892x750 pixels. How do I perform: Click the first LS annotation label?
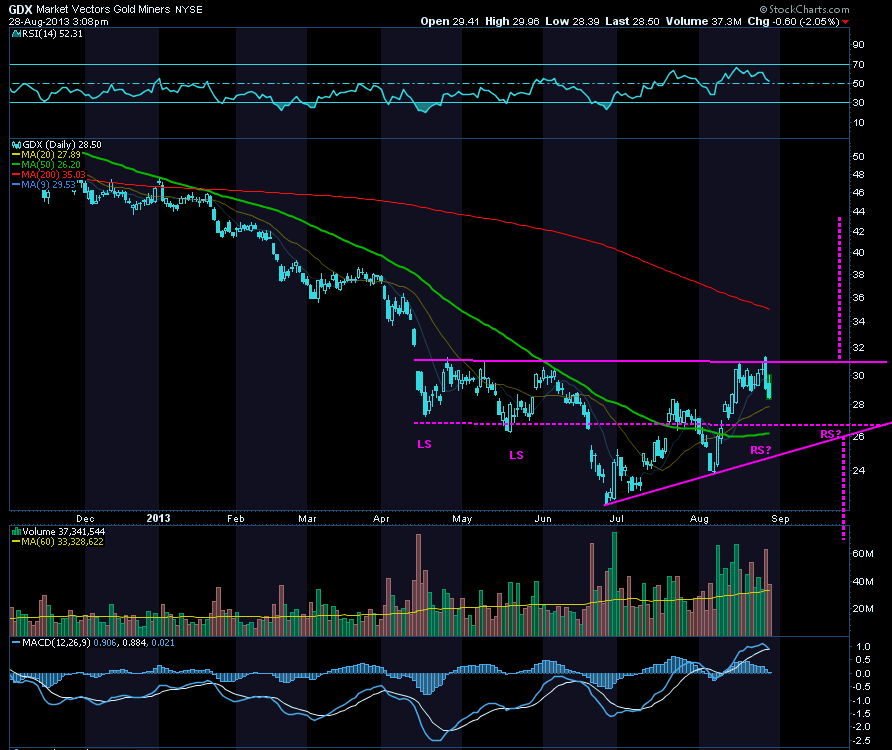tap(424, 444)
